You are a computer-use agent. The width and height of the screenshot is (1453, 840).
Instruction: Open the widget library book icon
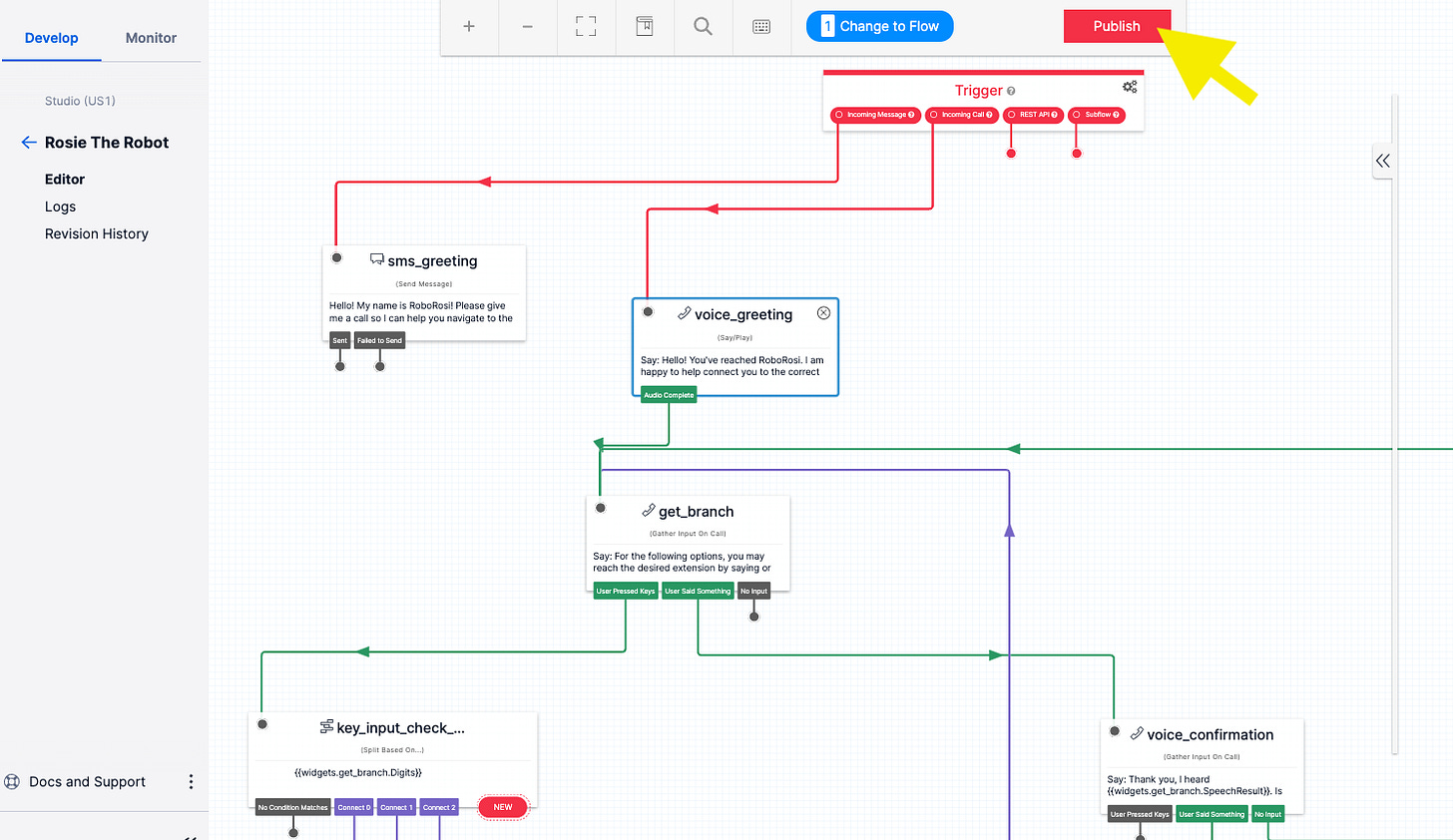click(x=644, y=26)
